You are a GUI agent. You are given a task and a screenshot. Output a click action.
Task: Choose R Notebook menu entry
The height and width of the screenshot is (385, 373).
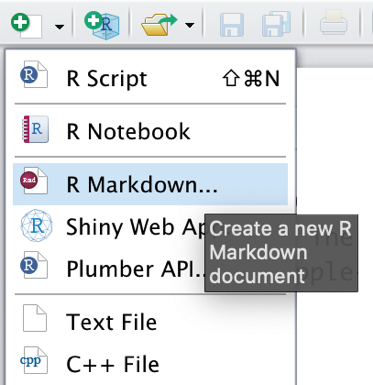(150, 130)
